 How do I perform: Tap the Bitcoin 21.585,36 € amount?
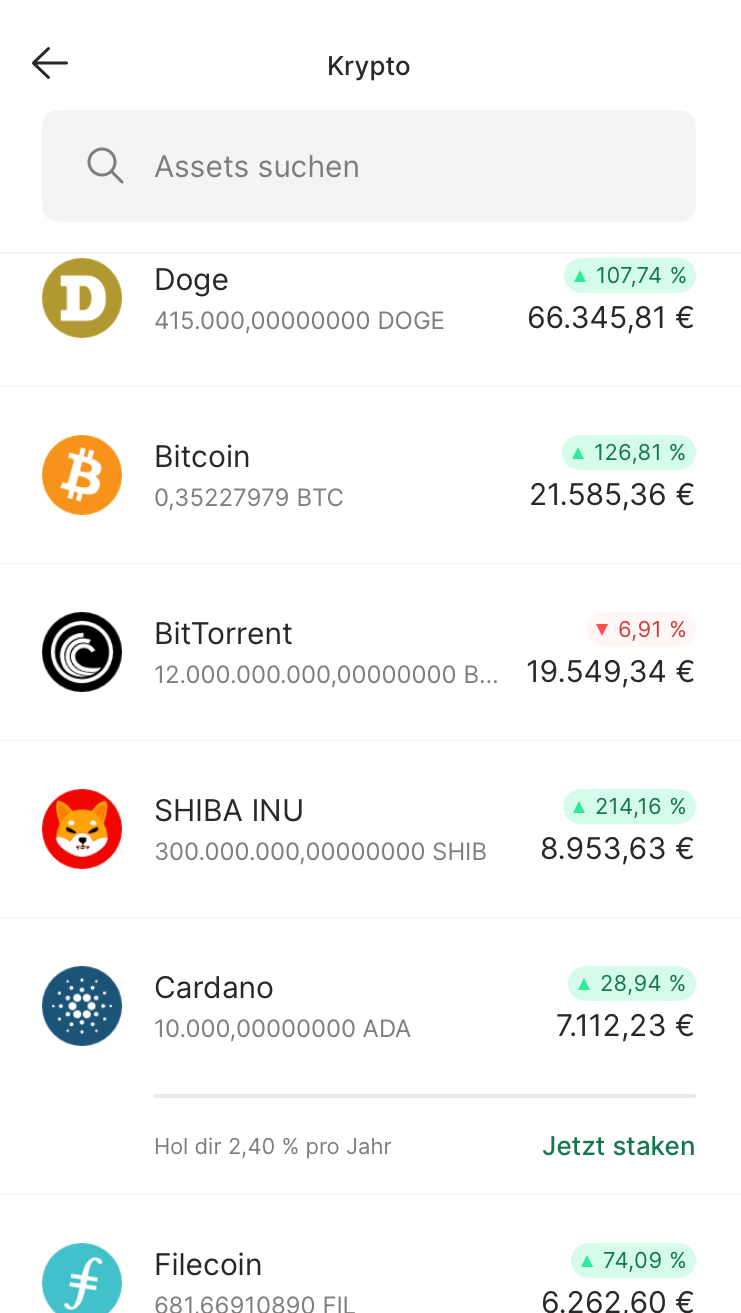(x=612, y=495)
